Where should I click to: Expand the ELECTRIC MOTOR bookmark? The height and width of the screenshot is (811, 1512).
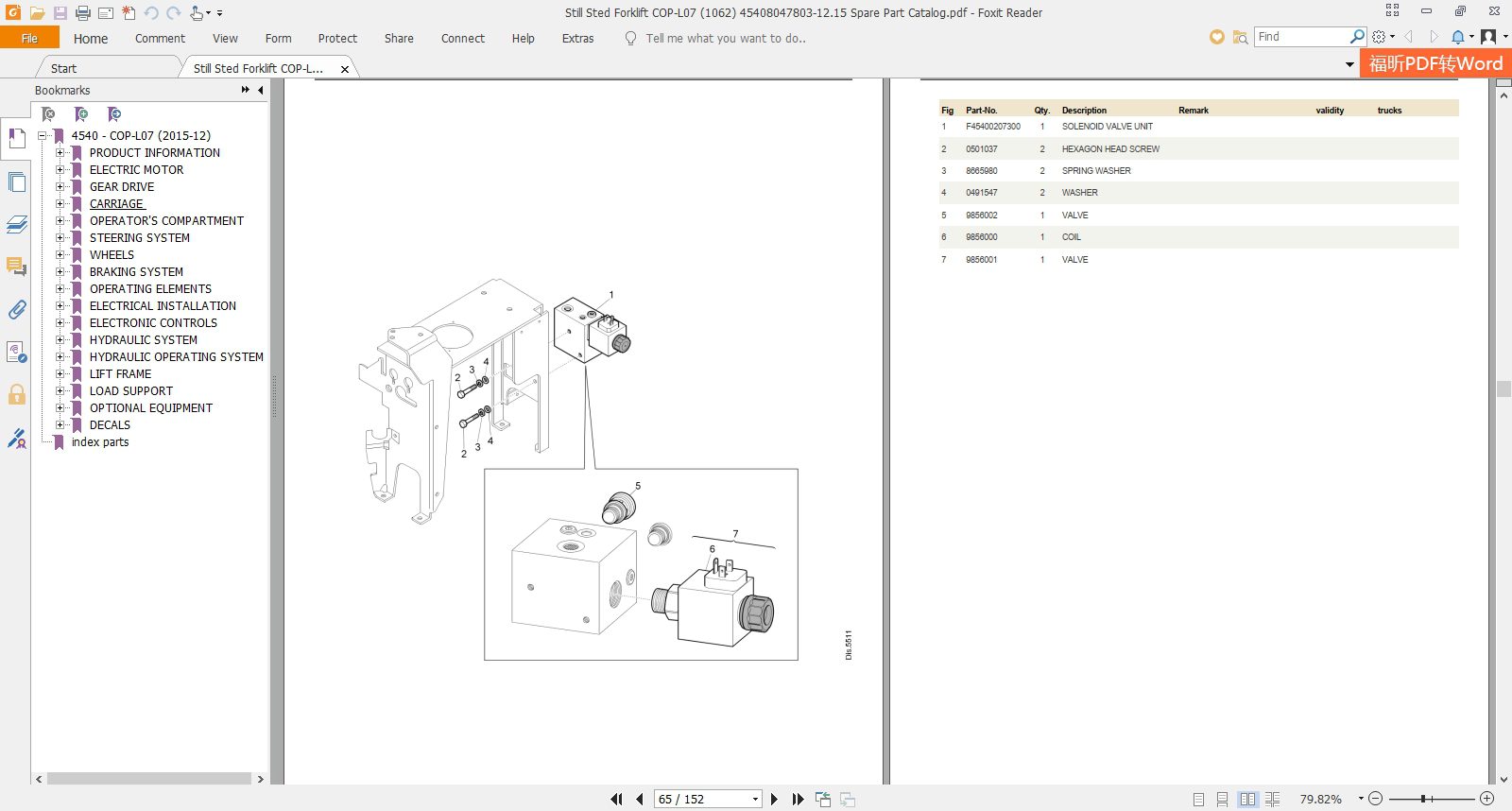60,169
